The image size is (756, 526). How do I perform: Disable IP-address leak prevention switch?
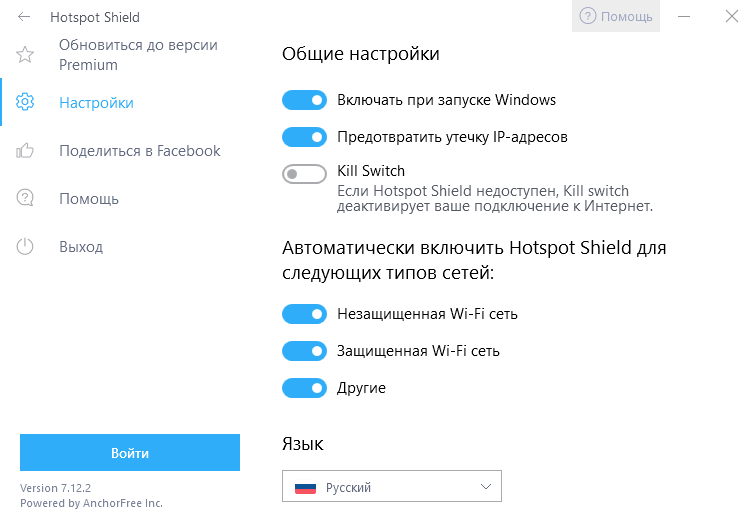(x=305, y=137)
